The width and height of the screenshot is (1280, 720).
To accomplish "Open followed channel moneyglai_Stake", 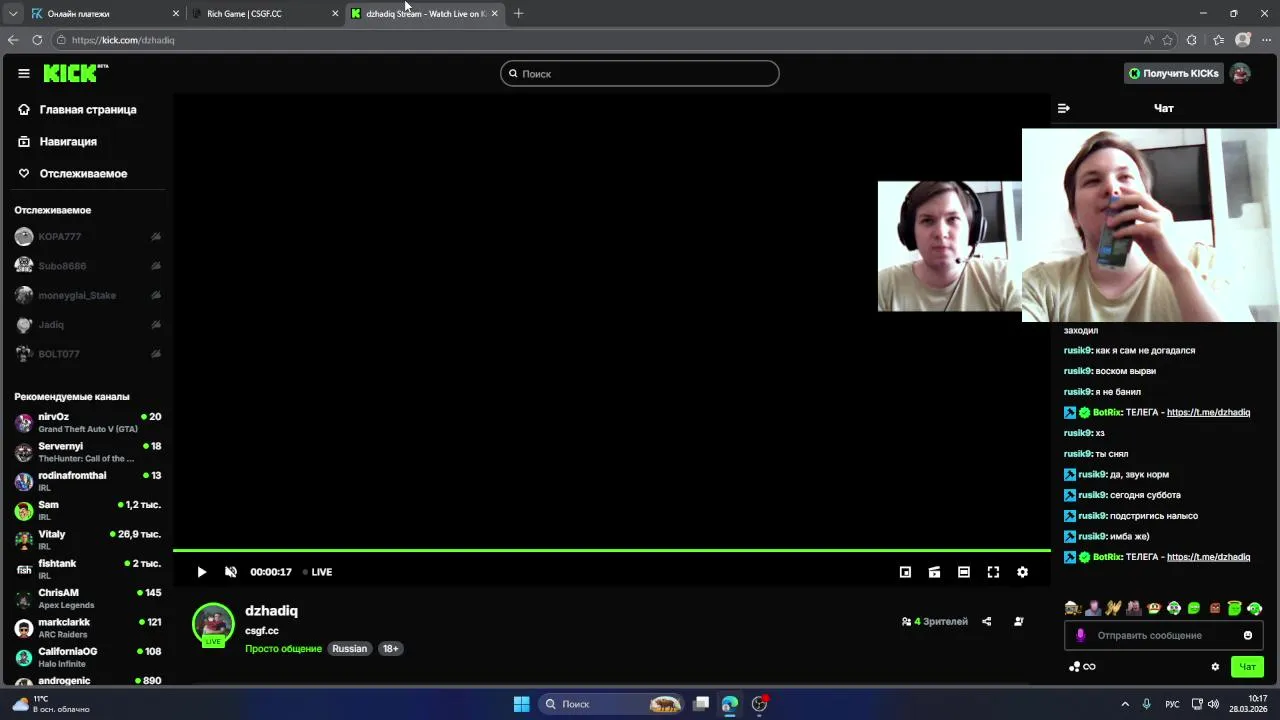I will click(x=88, y=296).
